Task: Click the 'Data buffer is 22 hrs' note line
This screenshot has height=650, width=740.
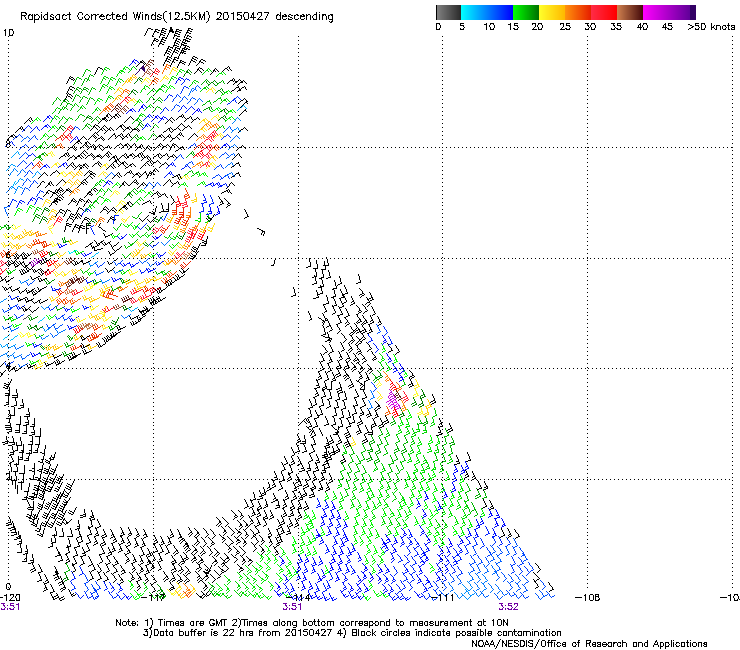Action: point(237,633)
